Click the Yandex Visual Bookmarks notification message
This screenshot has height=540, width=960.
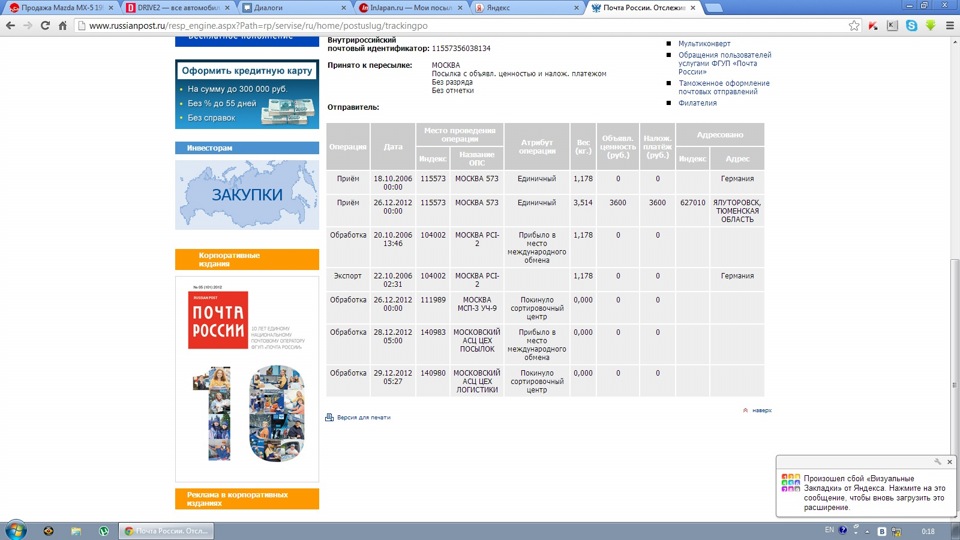[874, 493]
